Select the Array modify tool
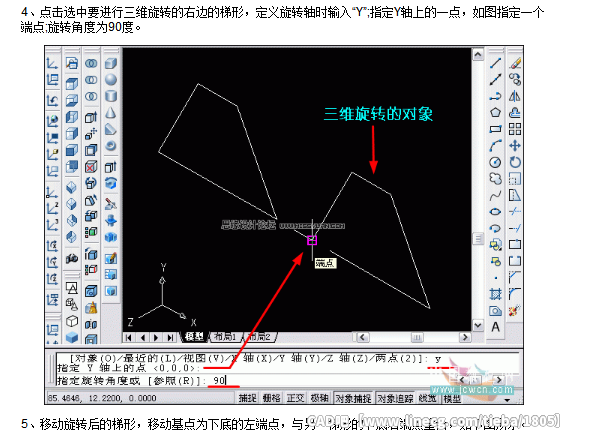Viewport: 594px width, 440px height. [x=515, y=129]
